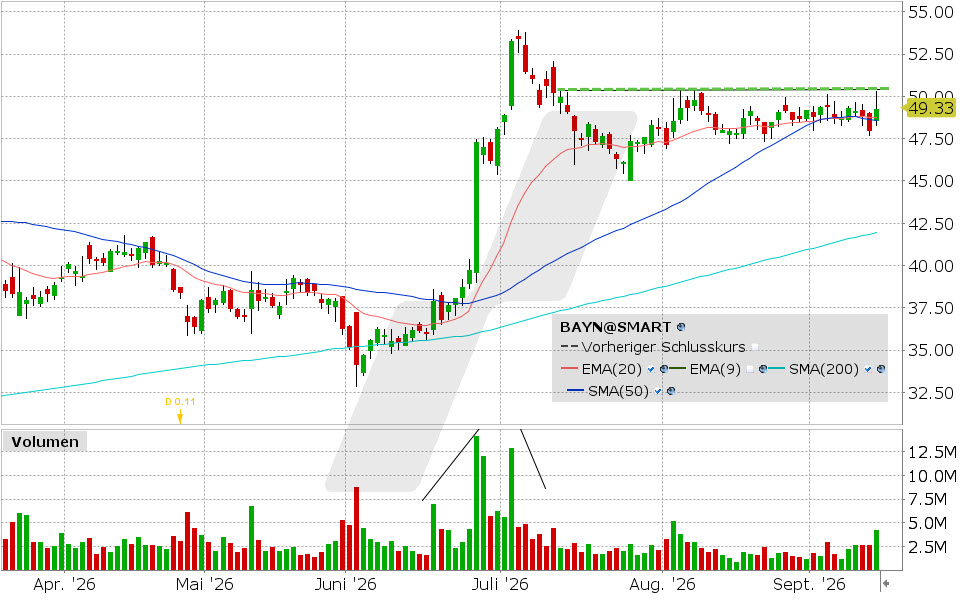This screenshot has height=600, width=960.
Task: Click the Mai '26 date label
Action: pyautogui.click(x=204, y=584)
